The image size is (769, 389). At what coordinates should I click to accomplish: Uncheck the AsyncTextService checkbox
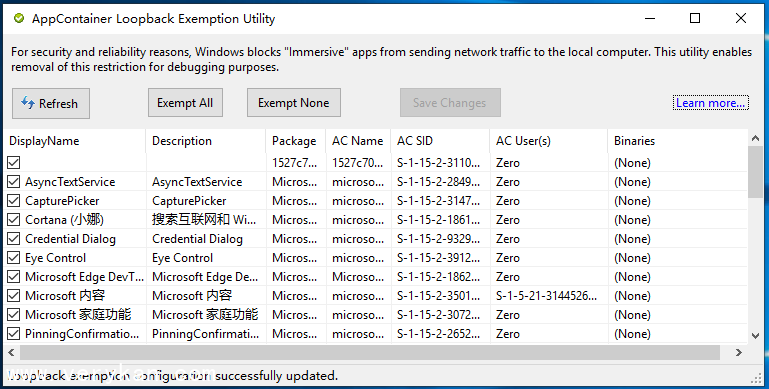[14, 182]
